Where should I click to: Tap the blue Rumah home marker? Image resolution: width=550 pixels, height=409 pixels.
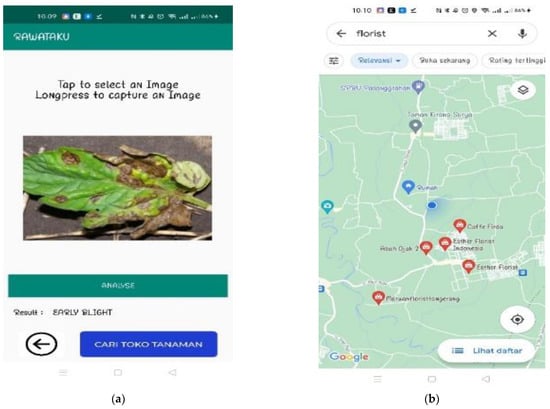[408, 187]
